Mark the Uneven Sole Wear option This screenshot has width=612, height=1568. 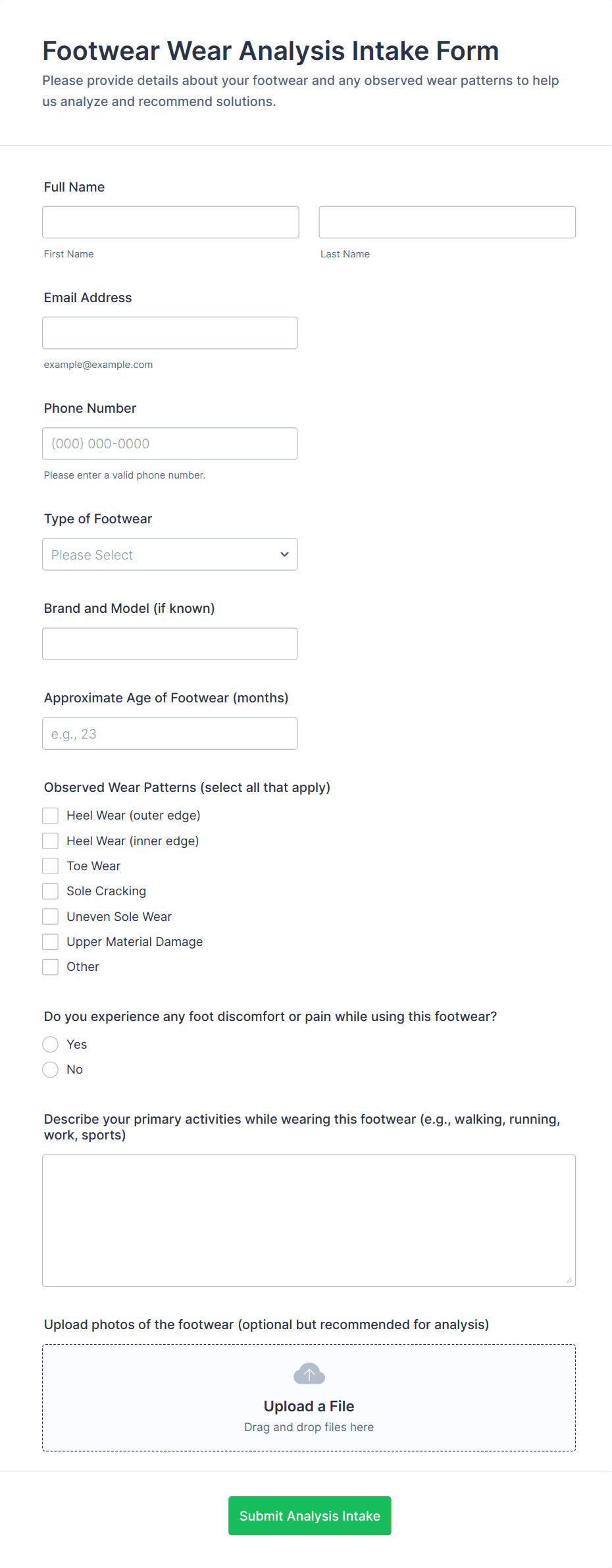tap(51, 916)
